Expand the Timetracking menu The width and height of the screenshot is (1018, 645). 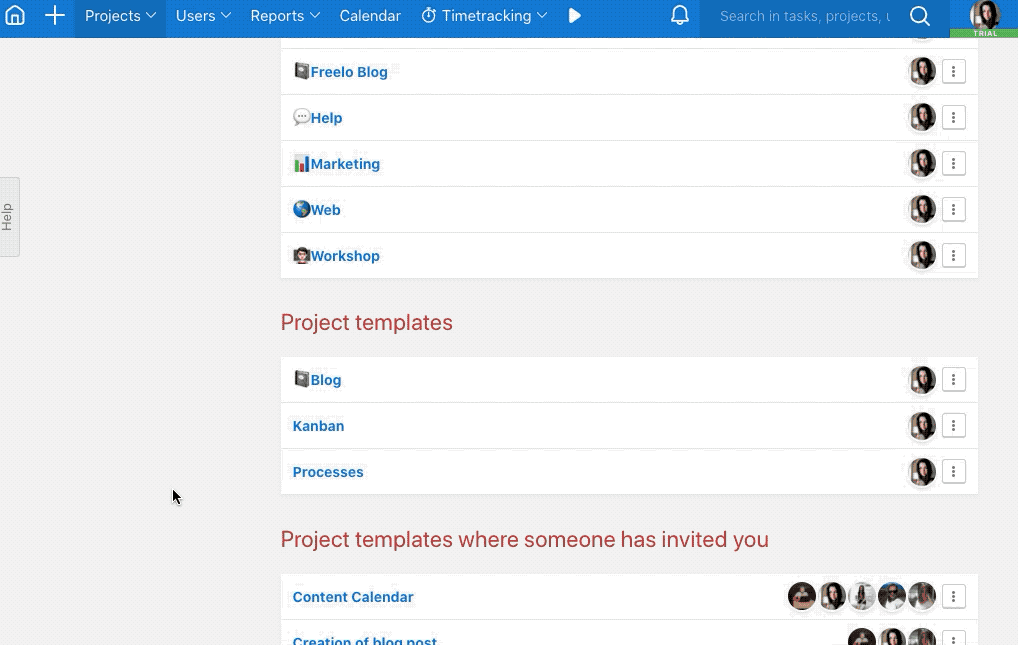484,16
